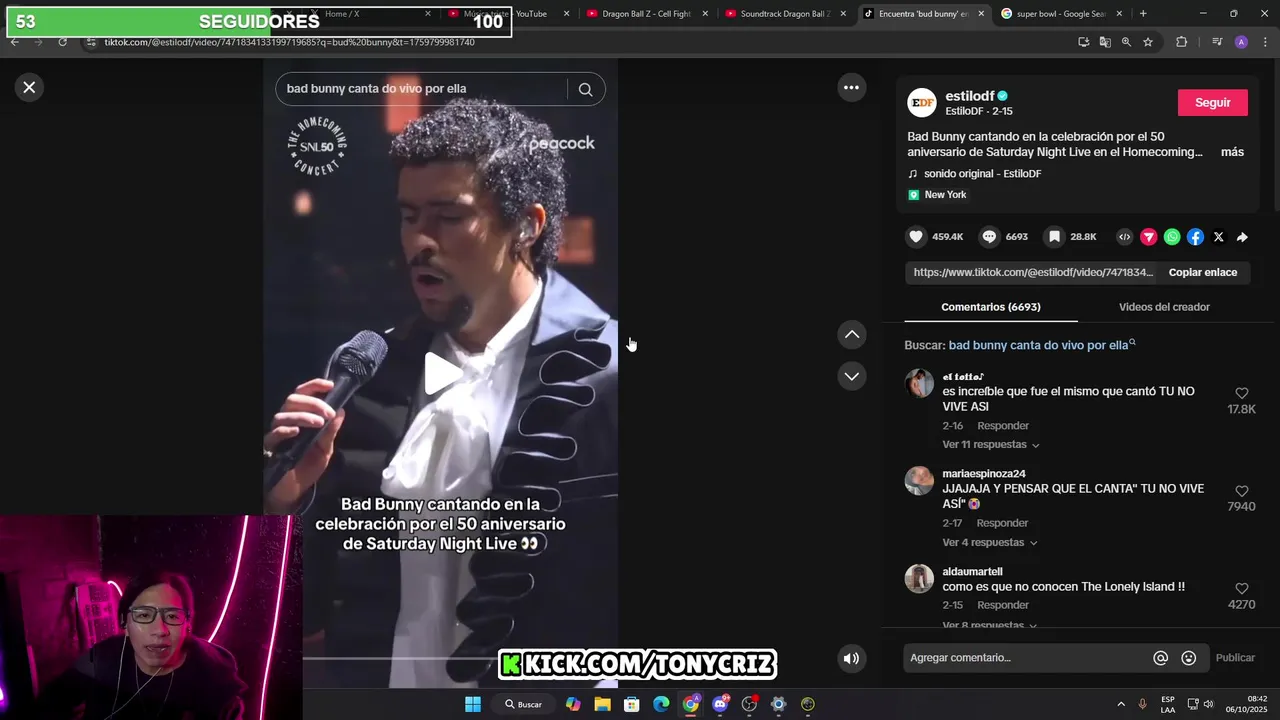Open Discord from taskbar
The image size is (1280, 720).
pyautogui.click(x=720, y=704)
